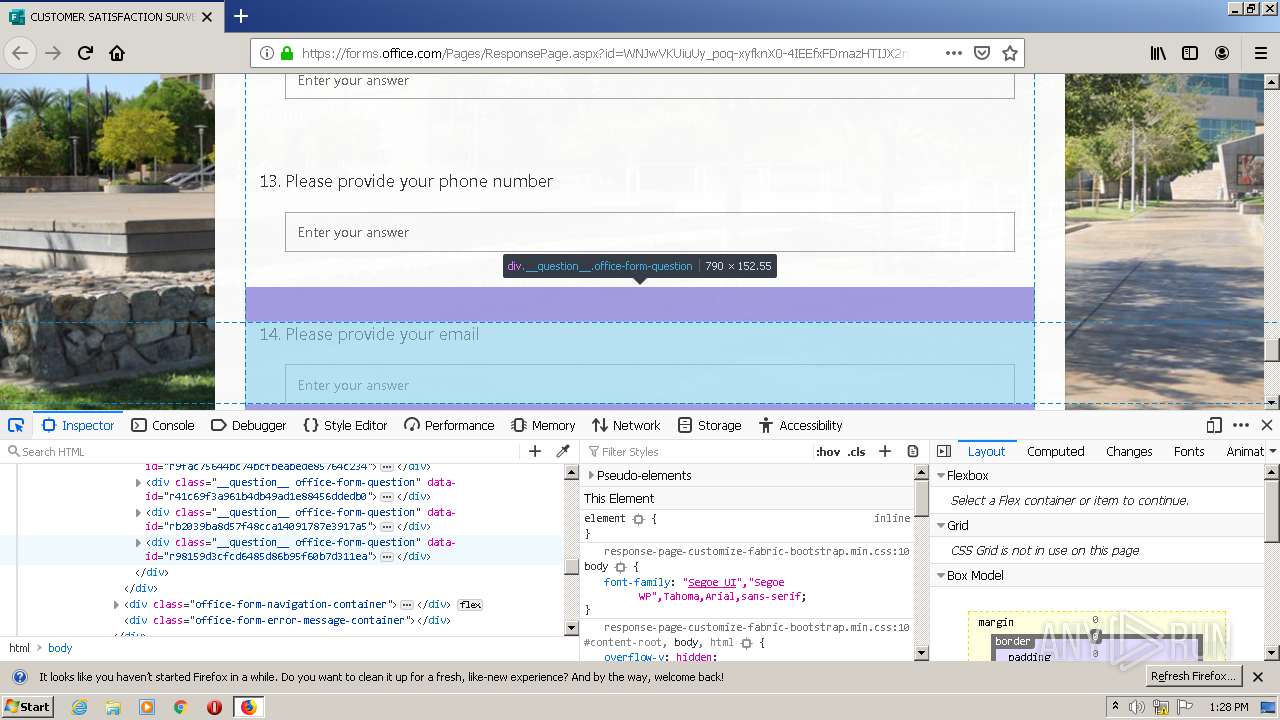Viewport: 1280px width, 720px height.
Task: Reload the current page
Action: 85,53
